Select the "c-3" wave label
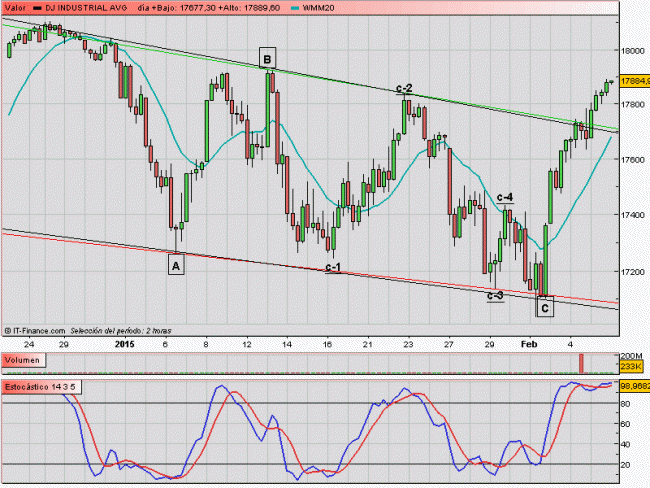This screenshot has height=488, width=650. click(495, 296)
